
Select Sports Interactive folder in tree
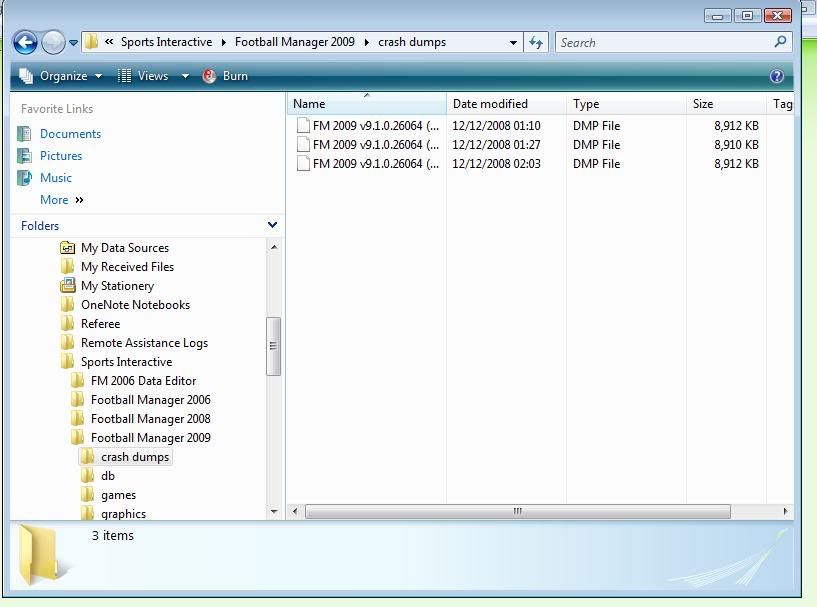tap(126, 362)
